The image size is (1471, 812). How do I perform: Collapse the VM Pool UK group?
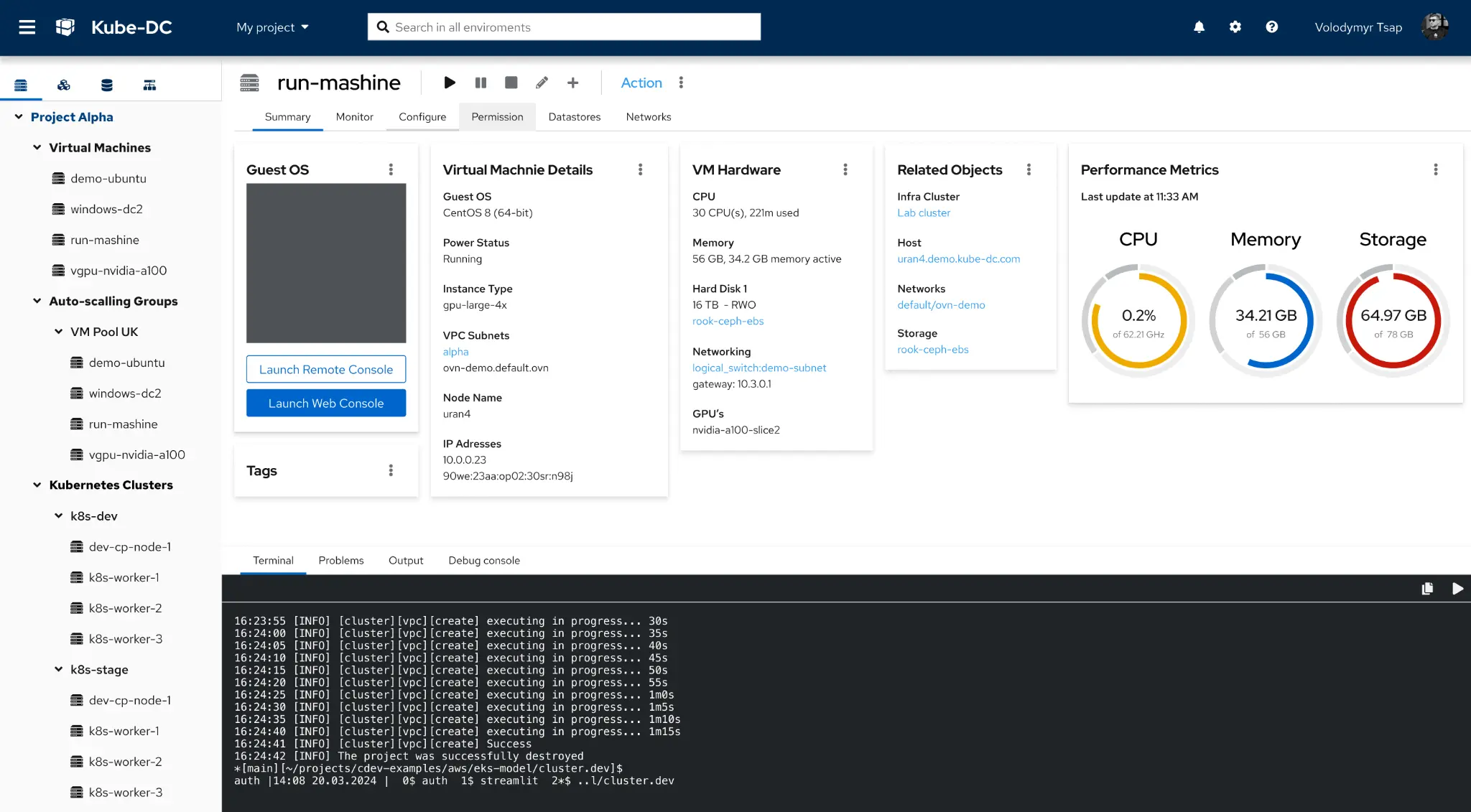[58, 331]
